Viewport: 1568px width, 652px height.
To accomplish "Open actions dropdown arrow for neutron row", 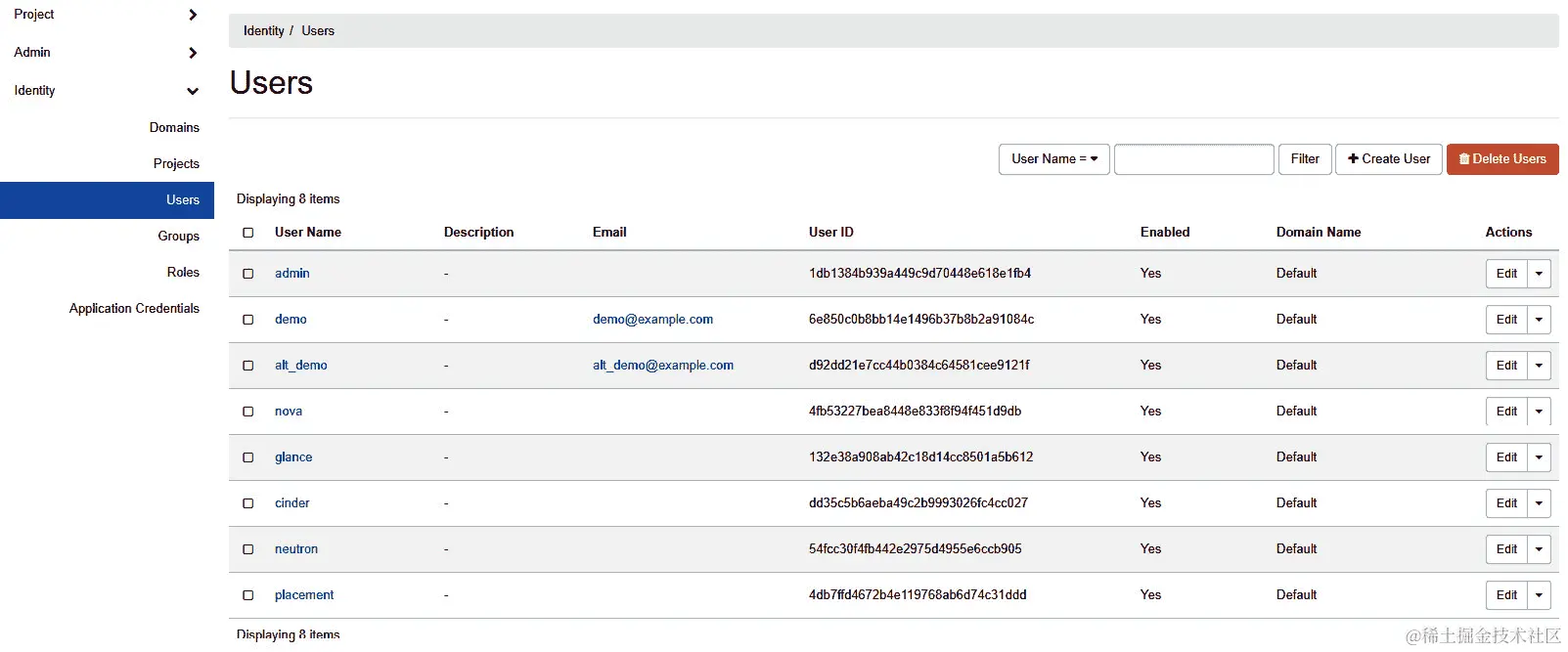I will click(x=1539, y=549).
